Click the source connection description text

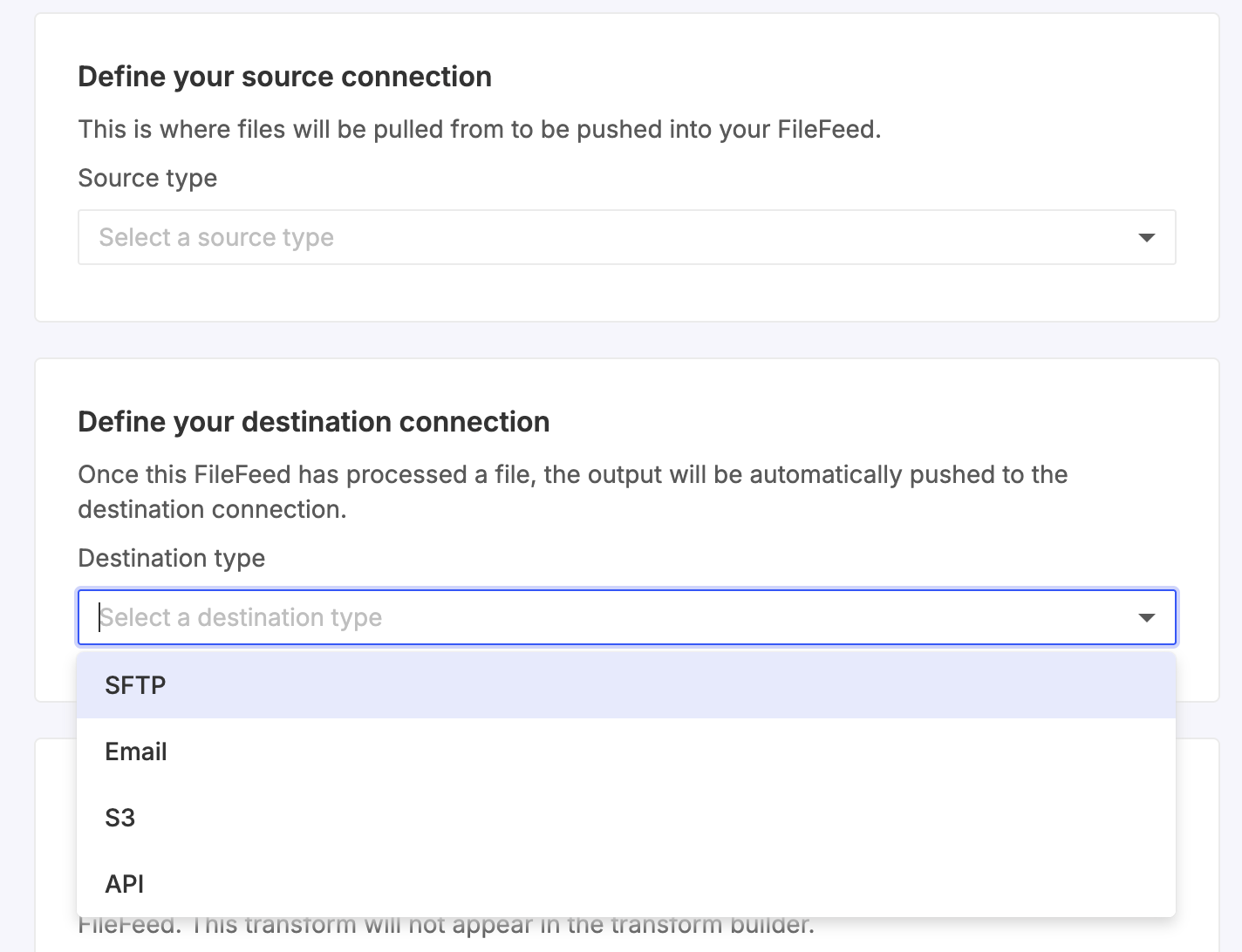479,129
